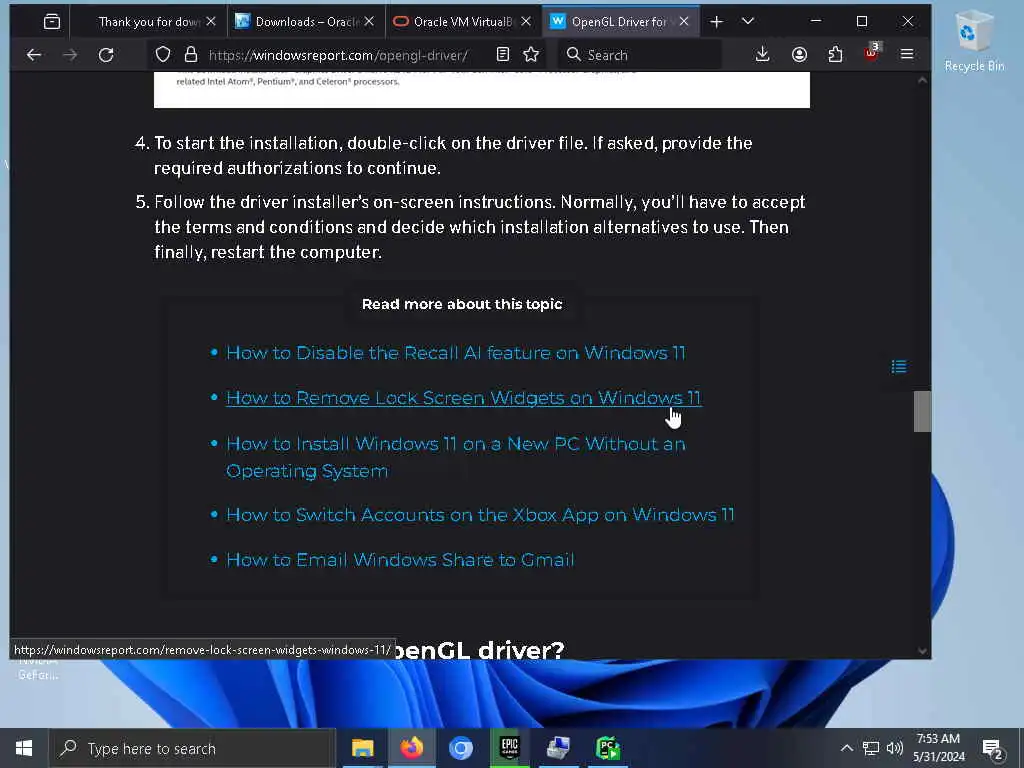Image resolution: width=1024 pixels, height=768 pixels.
Task: Close the 'Thank you for downloading' tab
Action: (x=211, y=22)
